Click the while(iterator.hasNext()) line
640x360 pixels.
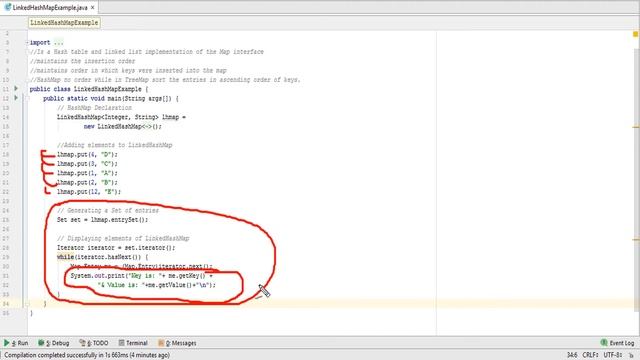point(102,257)
